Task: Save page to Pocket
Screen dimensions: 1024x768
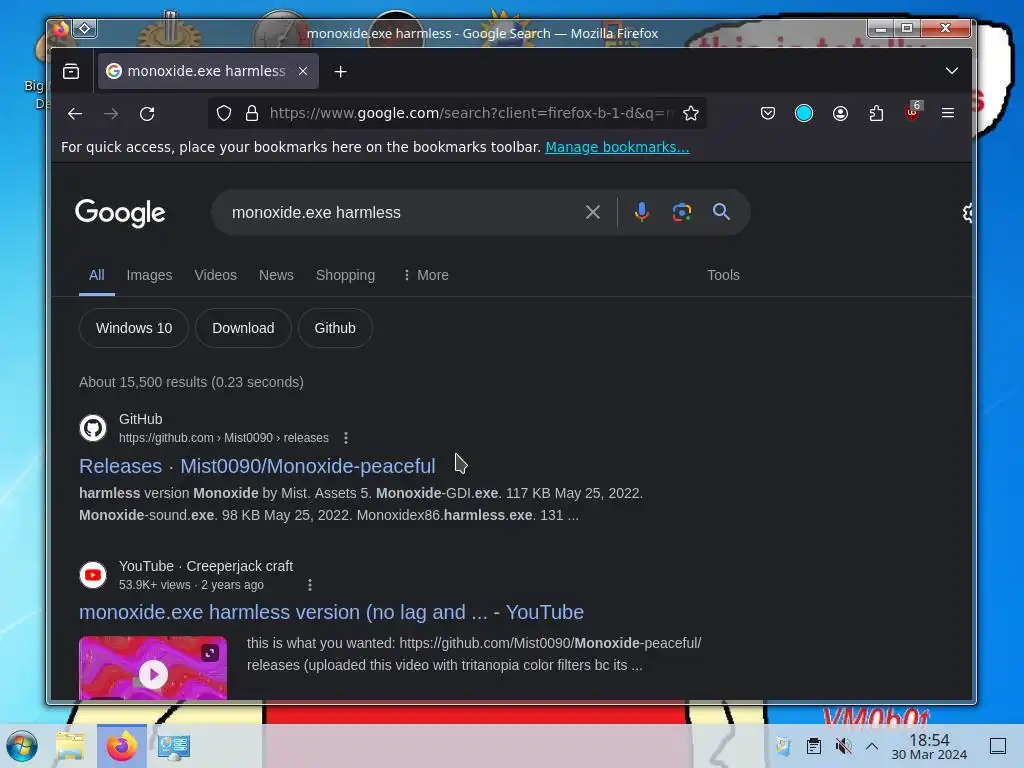Action: pyautogui.click(x=768, y=114)
